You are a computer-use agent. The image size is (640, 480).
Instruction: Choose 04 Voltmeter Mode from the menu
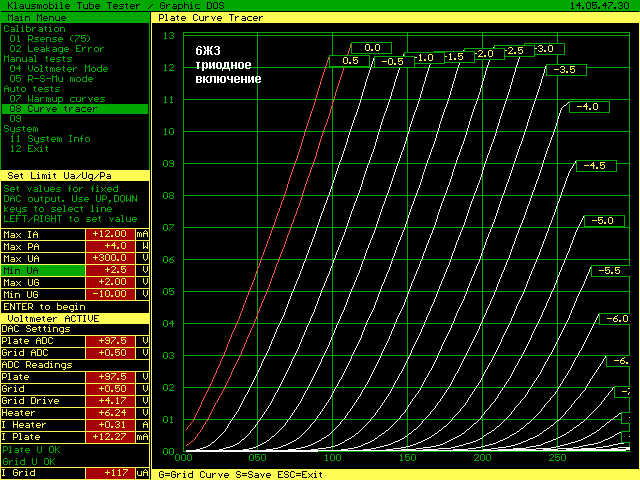[x=59, y=69]
